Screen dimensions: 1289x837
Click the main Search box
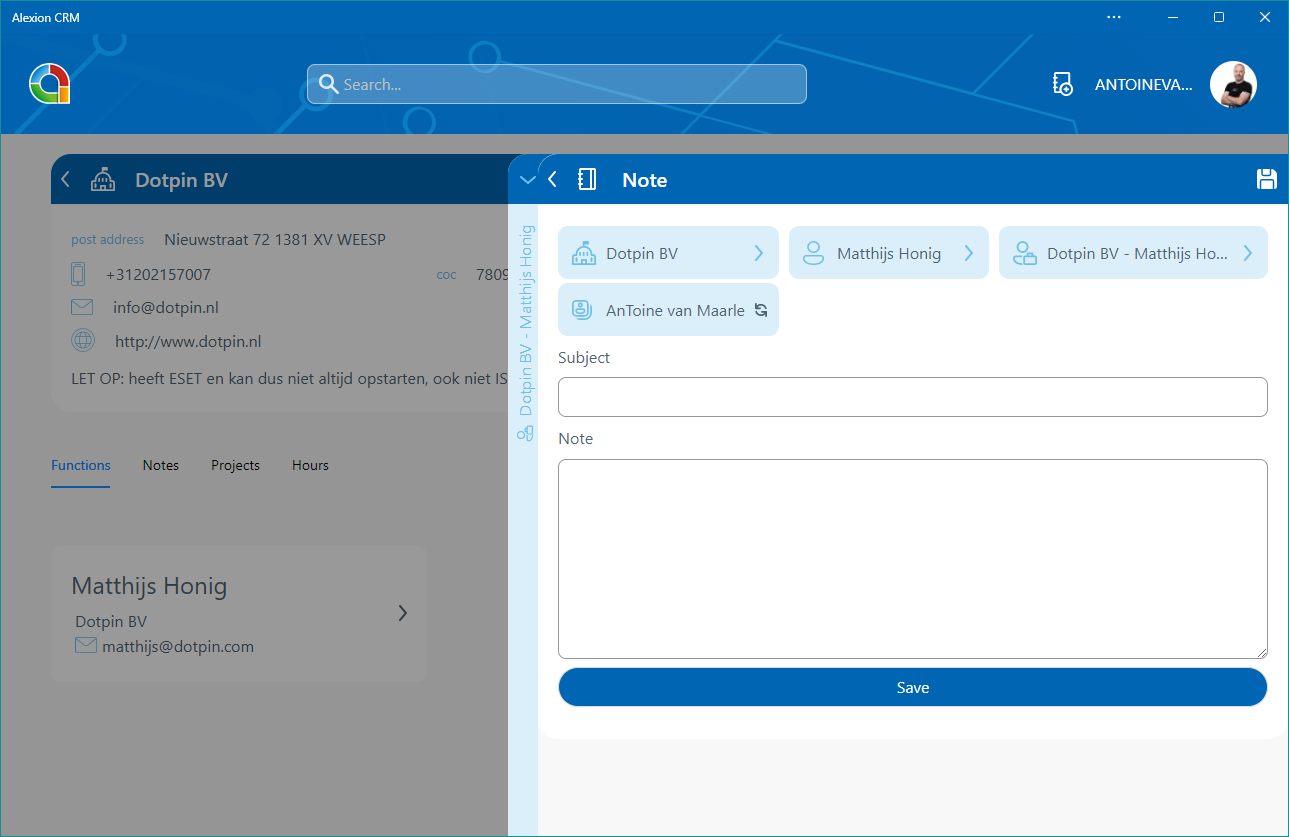click(557, 85)
